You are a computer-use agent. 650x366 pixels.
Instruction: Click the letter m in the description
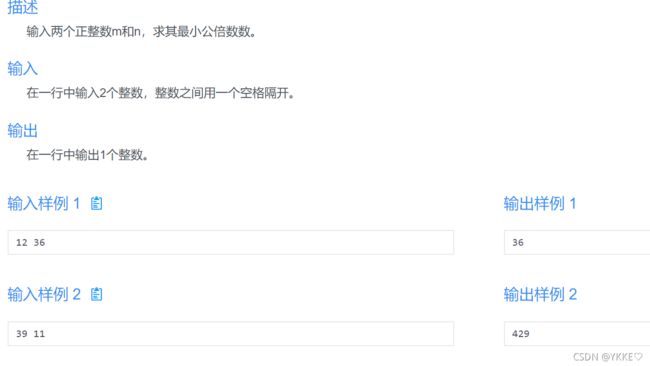pyautogui.click(x=116, y=32)
